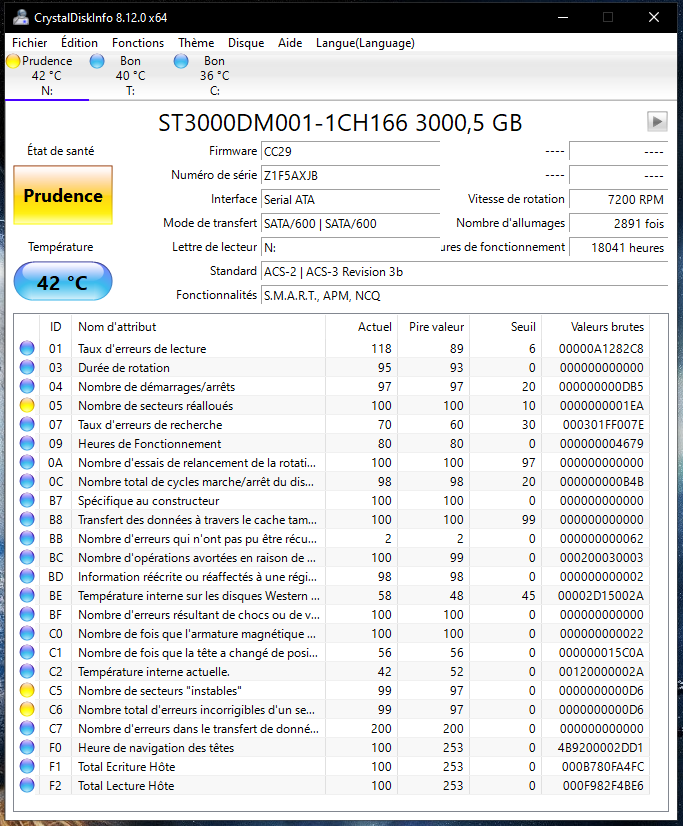683x826 pixels.
Task: Click the Valeurs brutes column header
Action: click(x=607, y=327)
